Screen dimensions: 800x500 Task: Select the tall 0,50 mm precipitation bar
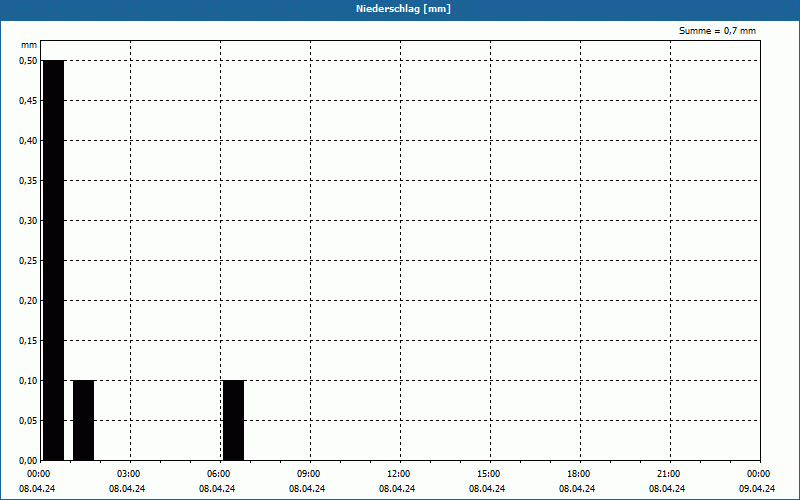[54, 260]
